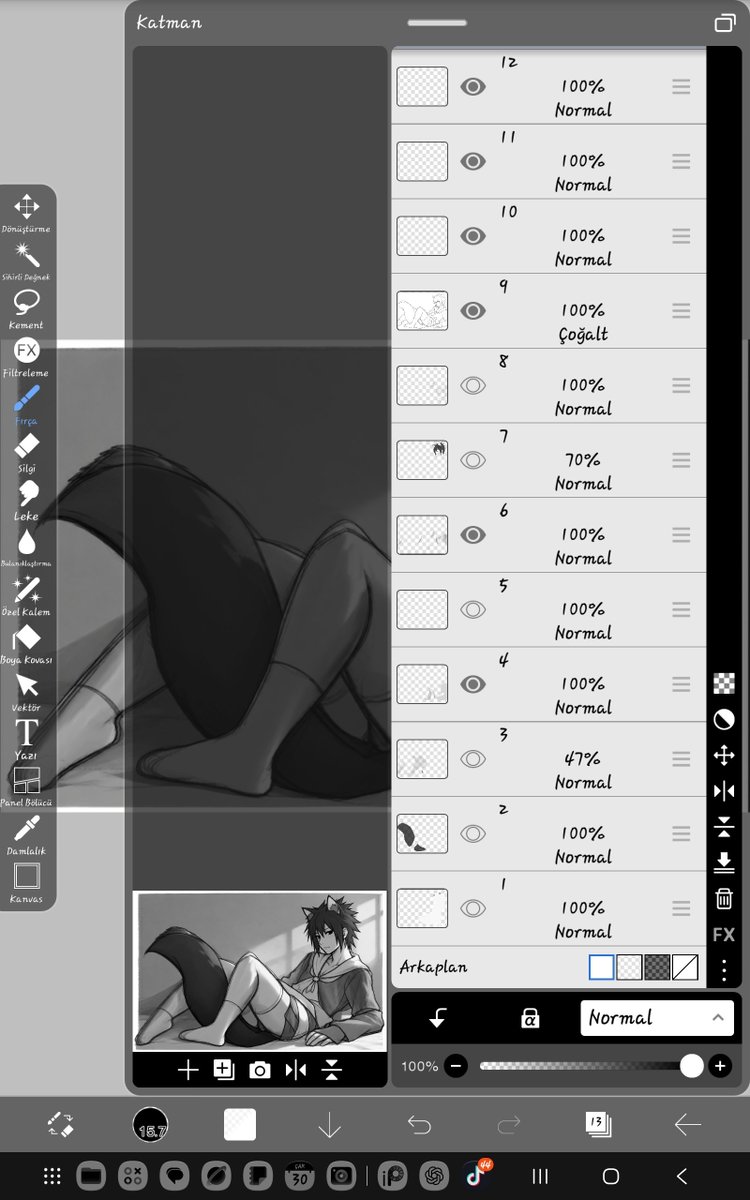
Task: Flip layer vertically below the preview
Action: coord(332,1070)
